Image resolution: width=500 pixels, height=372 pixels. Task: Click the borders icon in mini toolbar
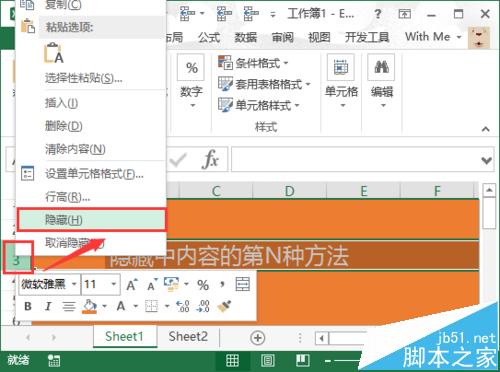click(x=151, y=306)
